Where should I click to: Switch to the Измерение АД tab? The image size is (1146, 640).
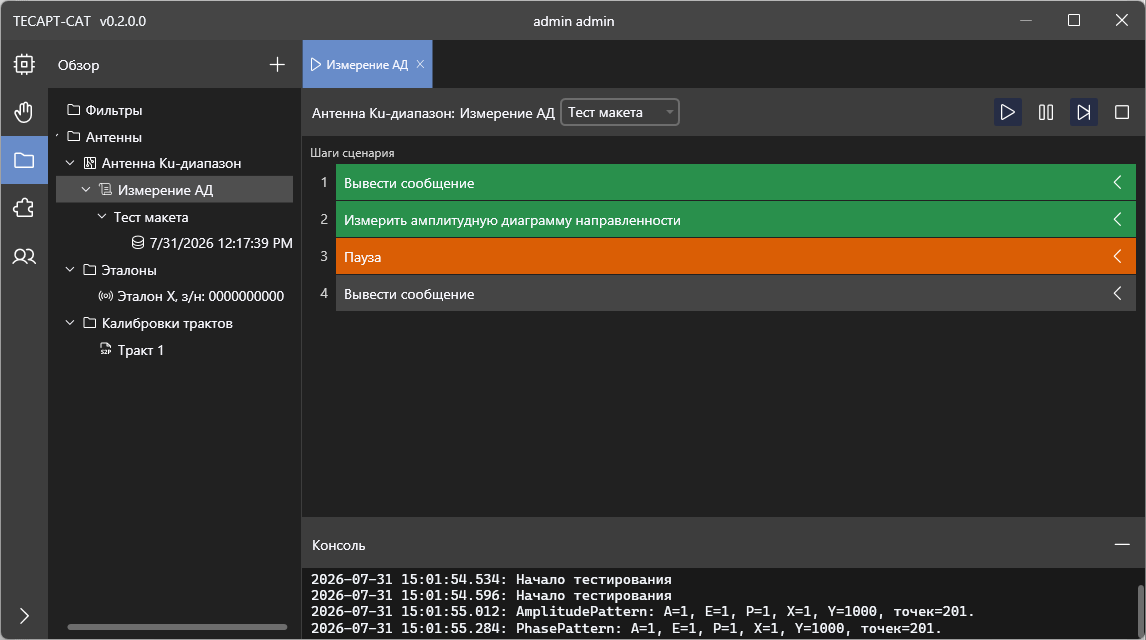(x=367, y=64)
